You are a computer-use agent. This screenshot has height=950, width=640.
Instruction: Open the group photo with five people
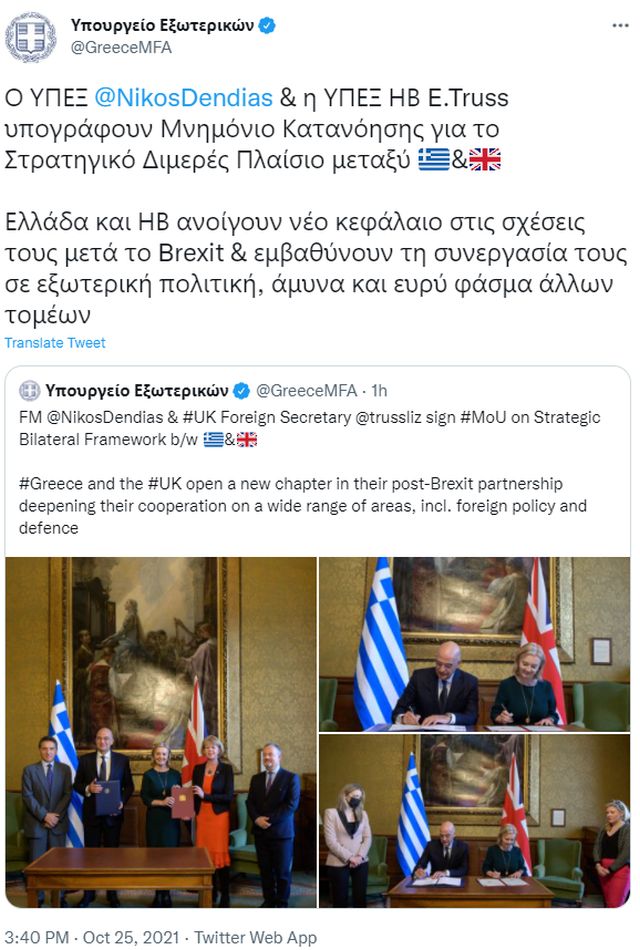[x=161, y=732]
